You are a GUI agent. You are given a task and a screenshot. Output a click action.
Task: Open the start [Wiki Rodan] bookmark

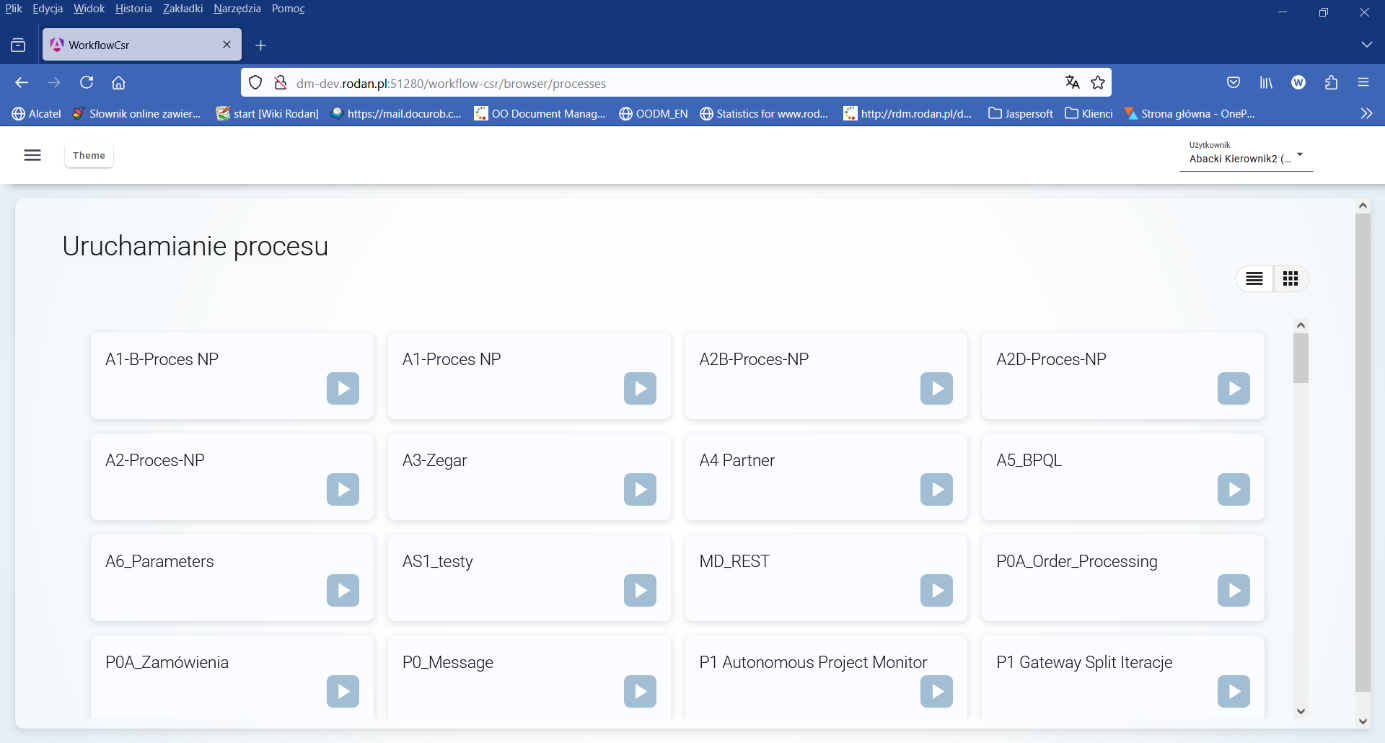click(265, 113)
